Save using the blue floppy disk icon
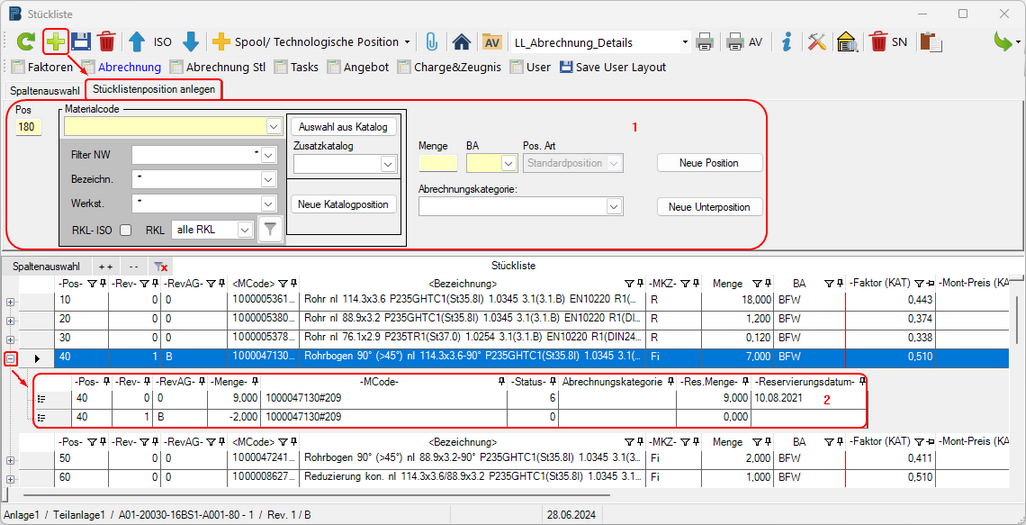The width and height of the screenshot is (1026, 525). pyautogui.click(x=80, y=42)
